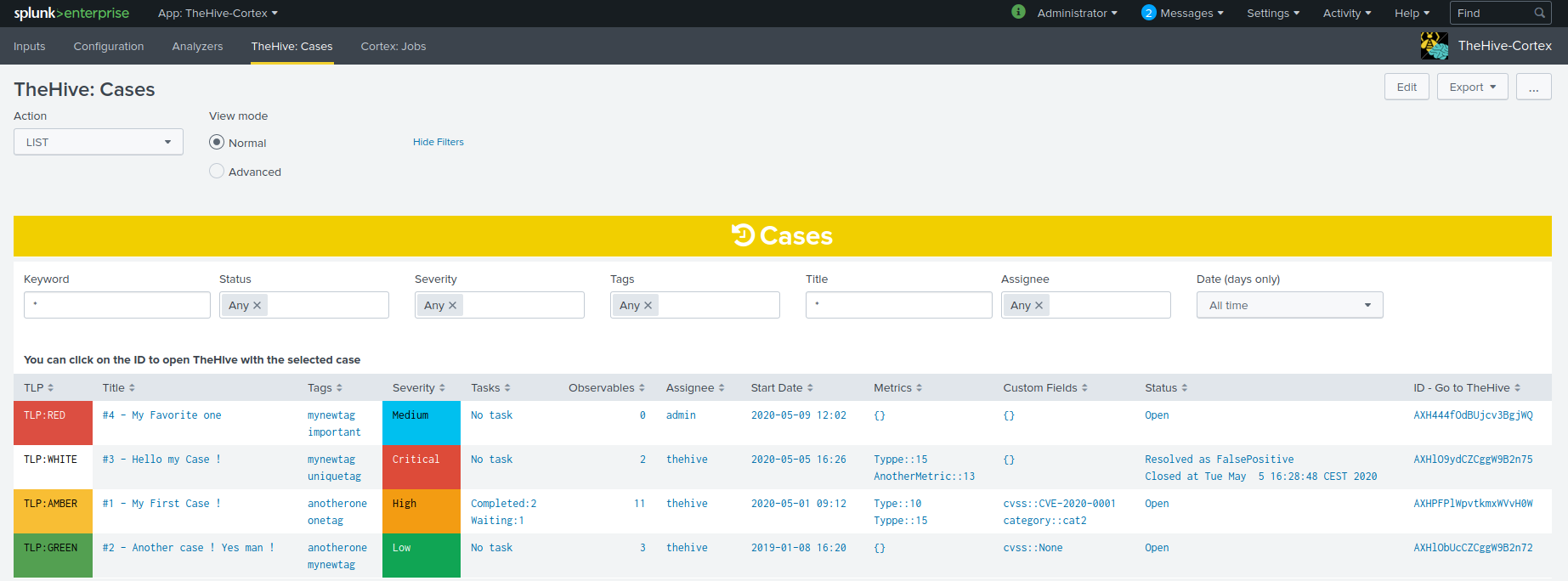The width and height of the screenshot is (1568, 581).
Task: Select the Advanced view mode radio
Action: [x=217, y=171]
